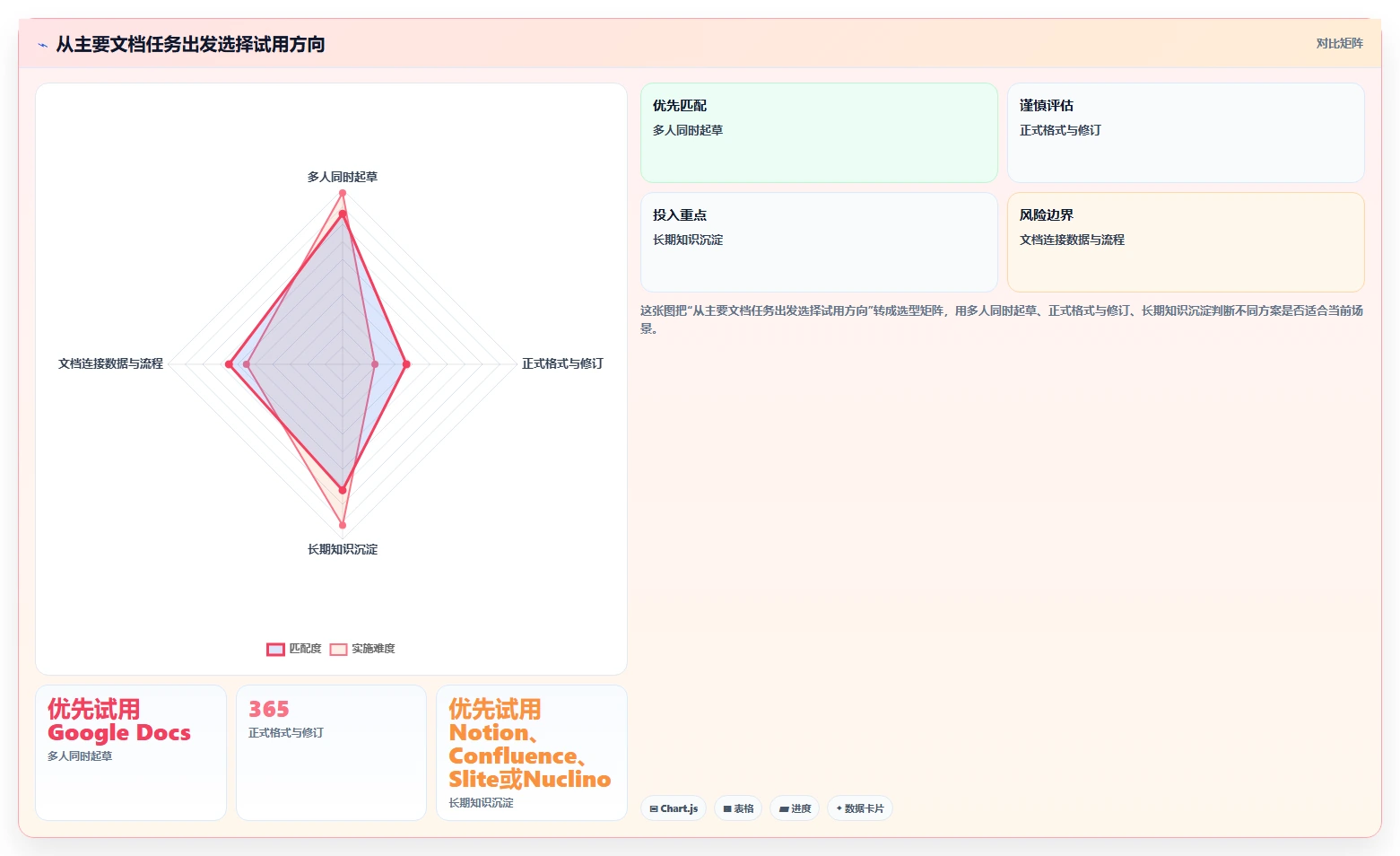Select the 长期知识沉淀 radar axis label
This screenshot has width=1400, height=856.
tap(343, 549)
